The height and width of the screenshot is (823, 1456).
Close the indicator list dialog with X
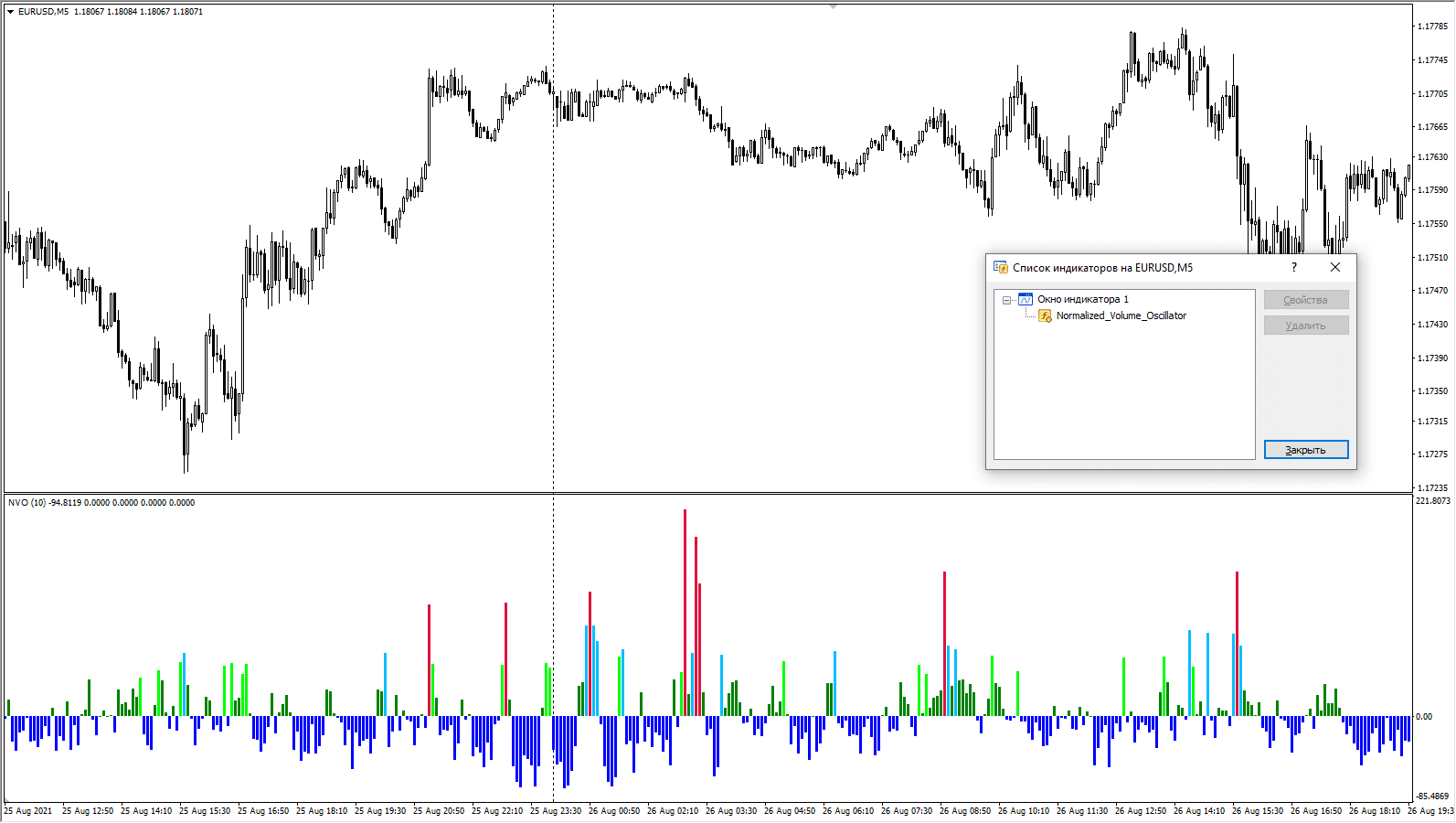(1335, 267)
